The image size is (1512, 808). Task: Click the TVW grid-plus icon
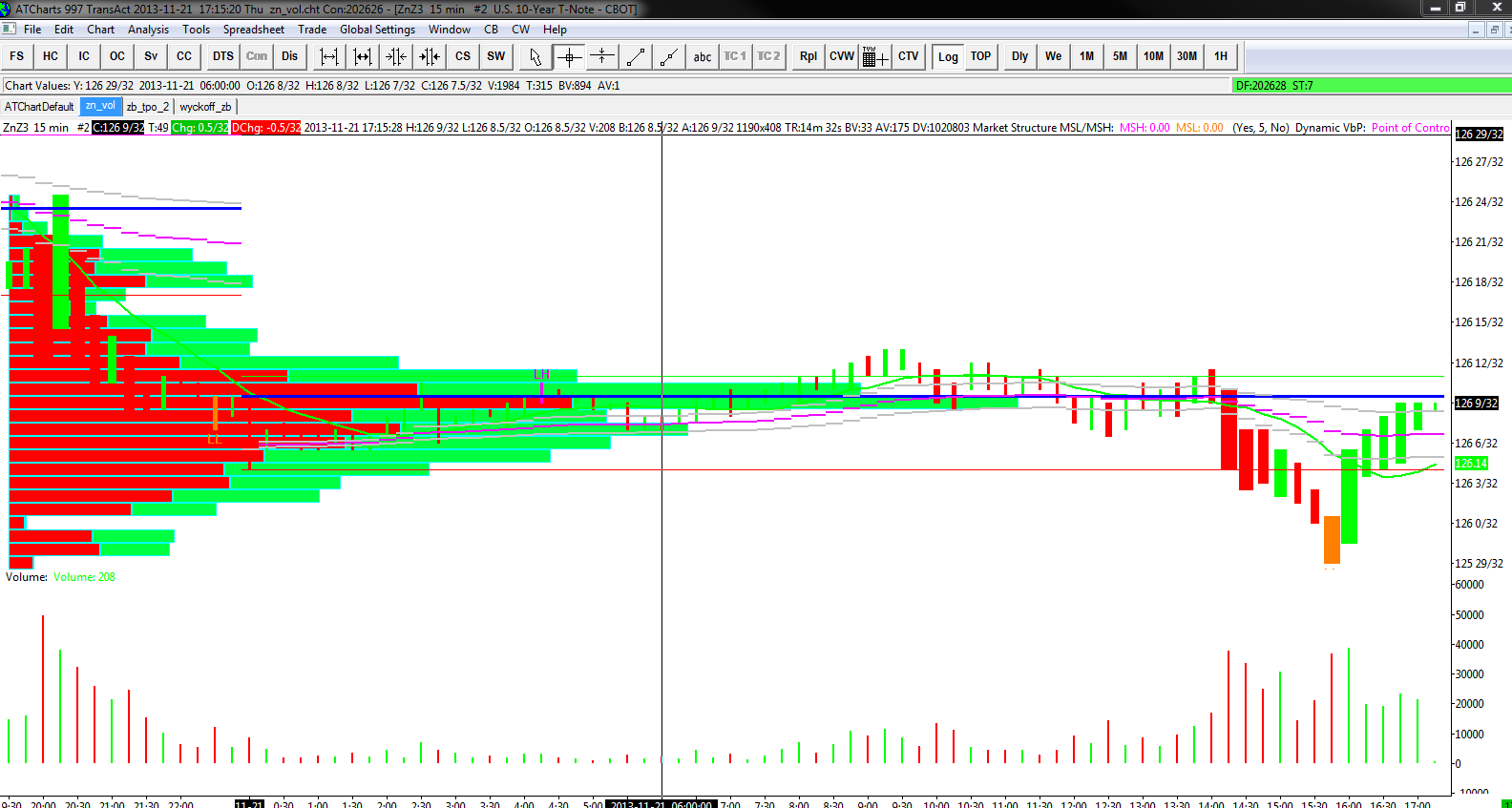(875, 56)
